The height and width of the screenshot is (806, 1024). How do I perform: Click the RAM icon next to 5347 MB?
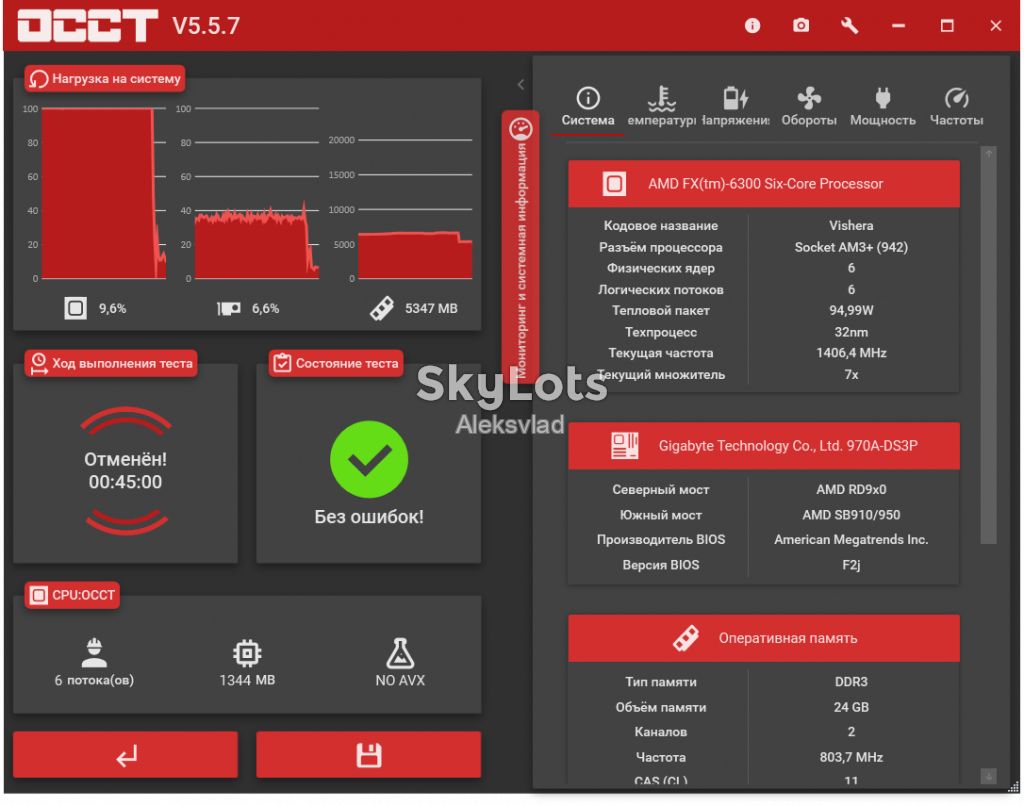pyautogui.click(x=381, y=308)
